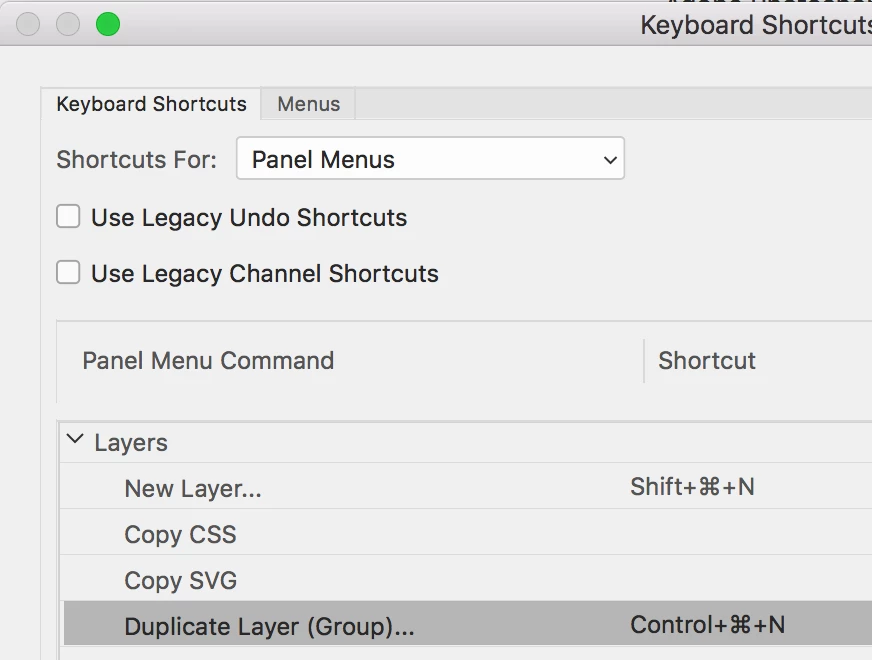Click the green zoom window button

[107, 24]
